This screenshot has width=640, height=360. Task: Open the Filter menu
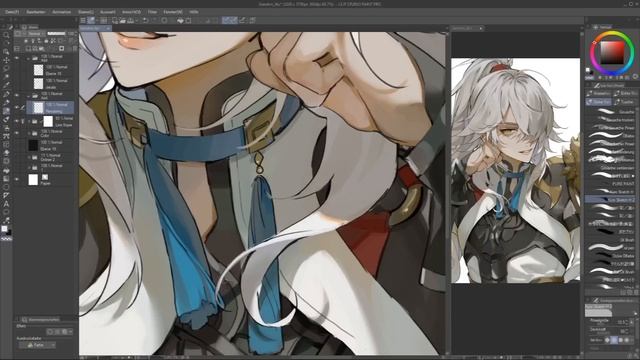coord(152,12)
